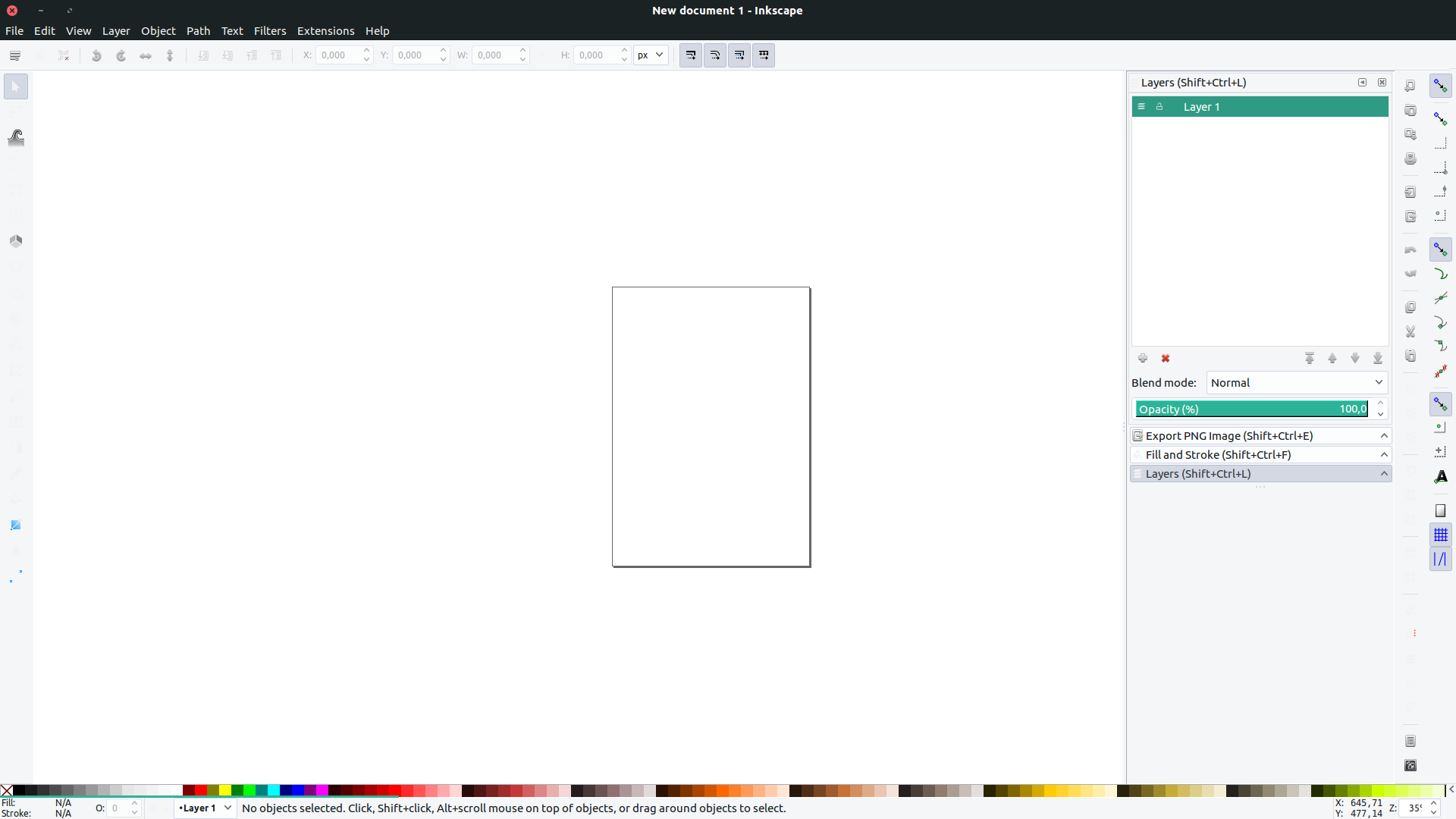Click the yellow color swatch in palette
The width and height of the screenshot is (1456, 819).
pos(225,791)
